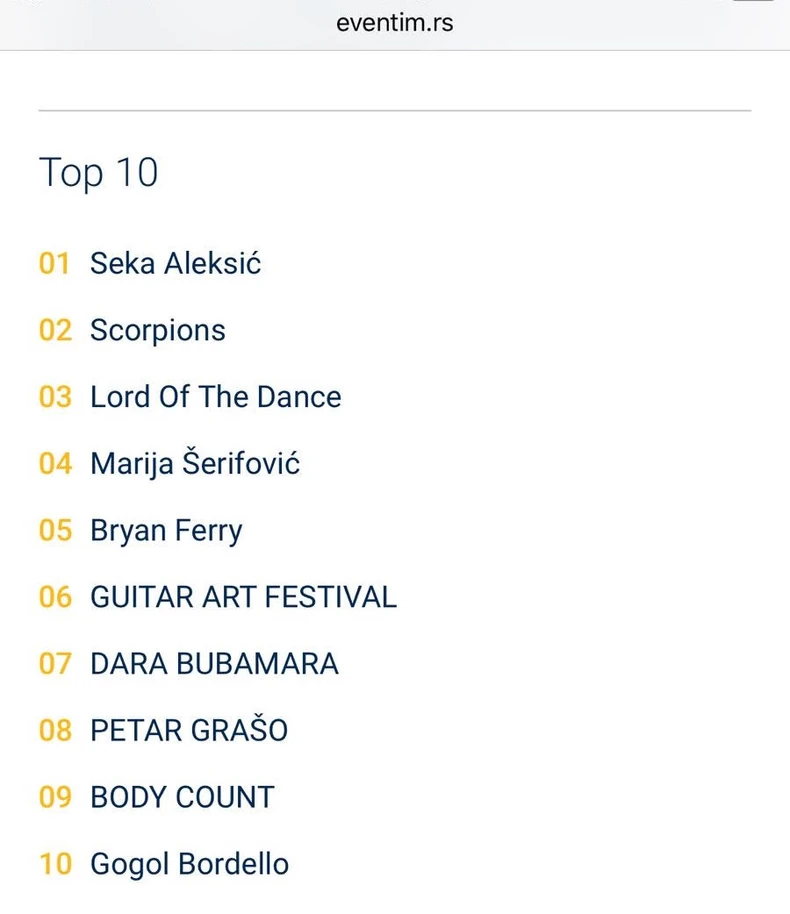The image size is (790, 914).
Task: Open the GUITAR ART FESTIVAL page
Action: point(243,597)
